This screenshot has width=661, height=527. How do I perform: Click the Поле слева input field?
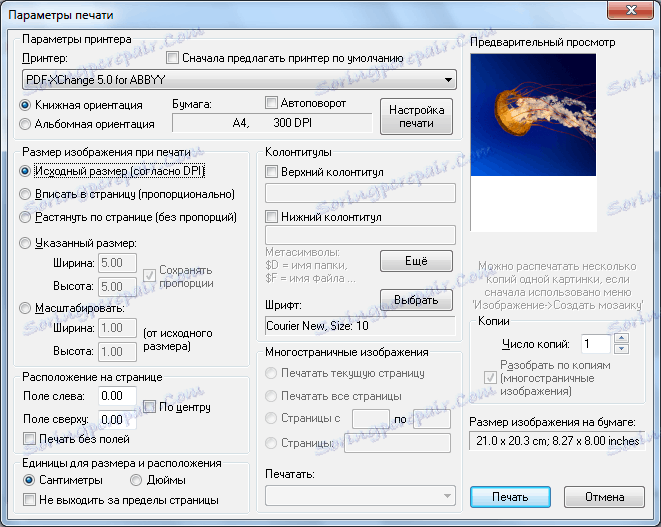point(118,396)
